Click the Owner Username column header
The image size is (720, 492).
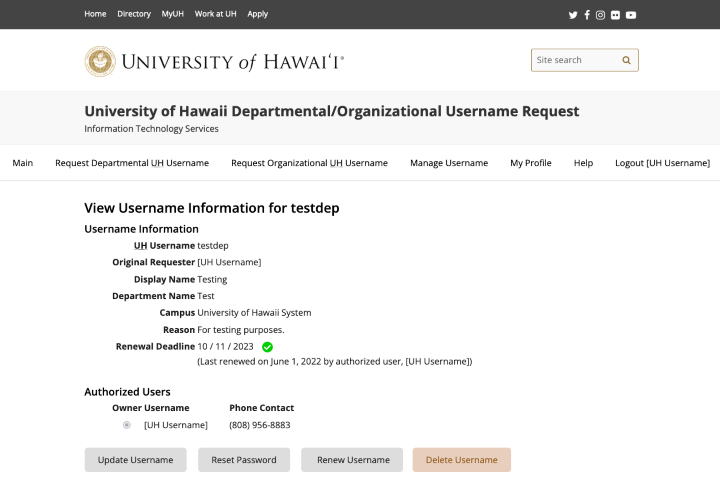(151, 408)
